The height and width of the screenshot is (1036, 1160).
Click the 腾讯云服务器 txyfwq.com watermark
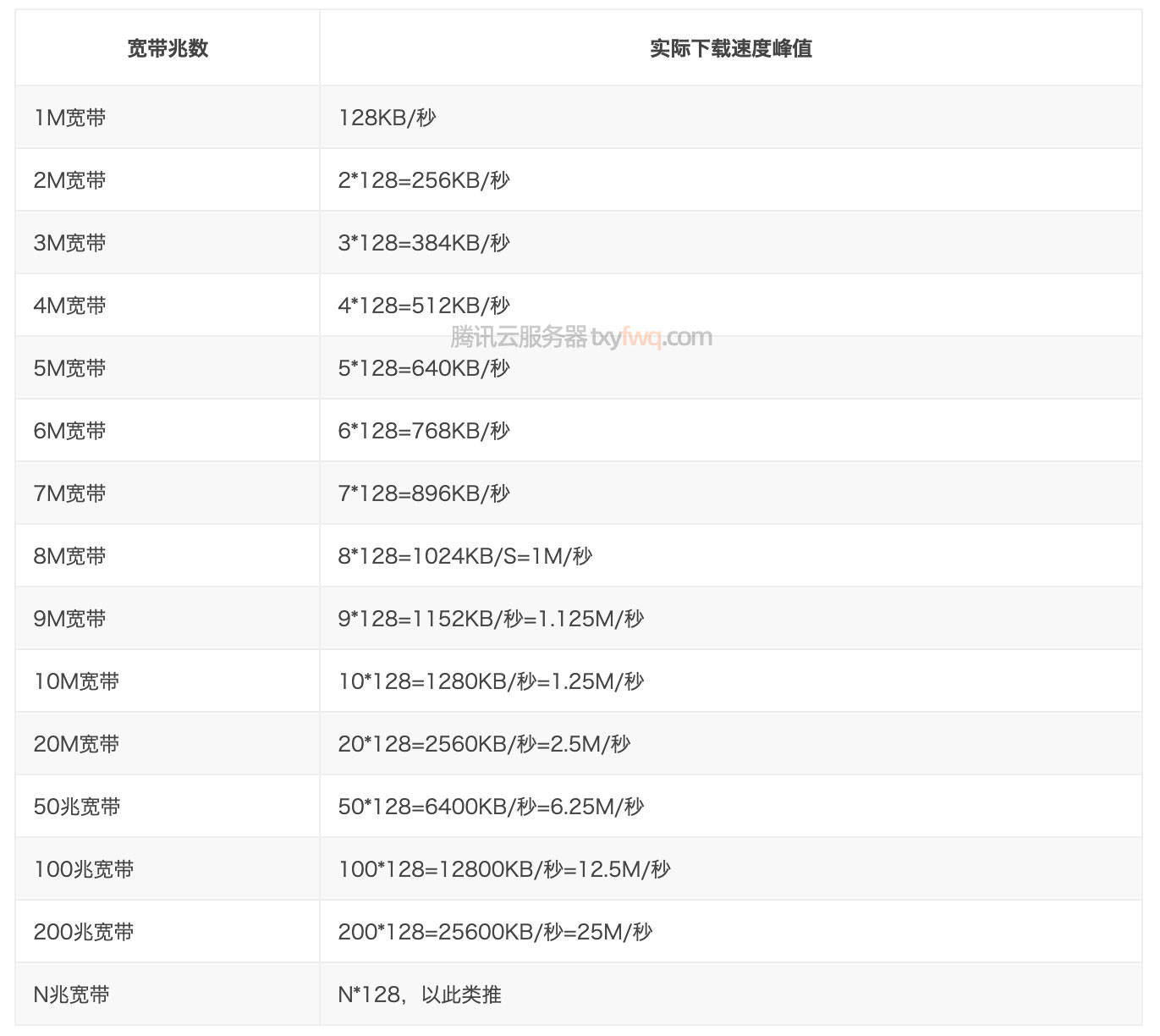[581, 338]
